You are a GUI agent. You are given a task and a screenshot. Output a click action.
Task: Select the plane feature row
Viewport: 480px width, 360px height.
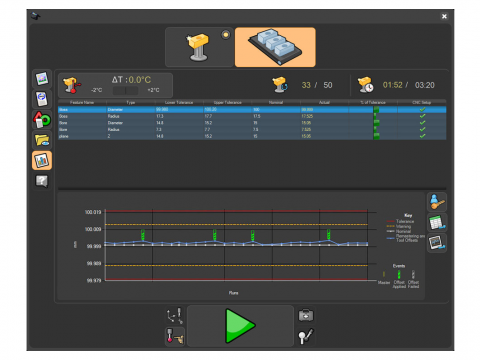click(x=252, y=136)
